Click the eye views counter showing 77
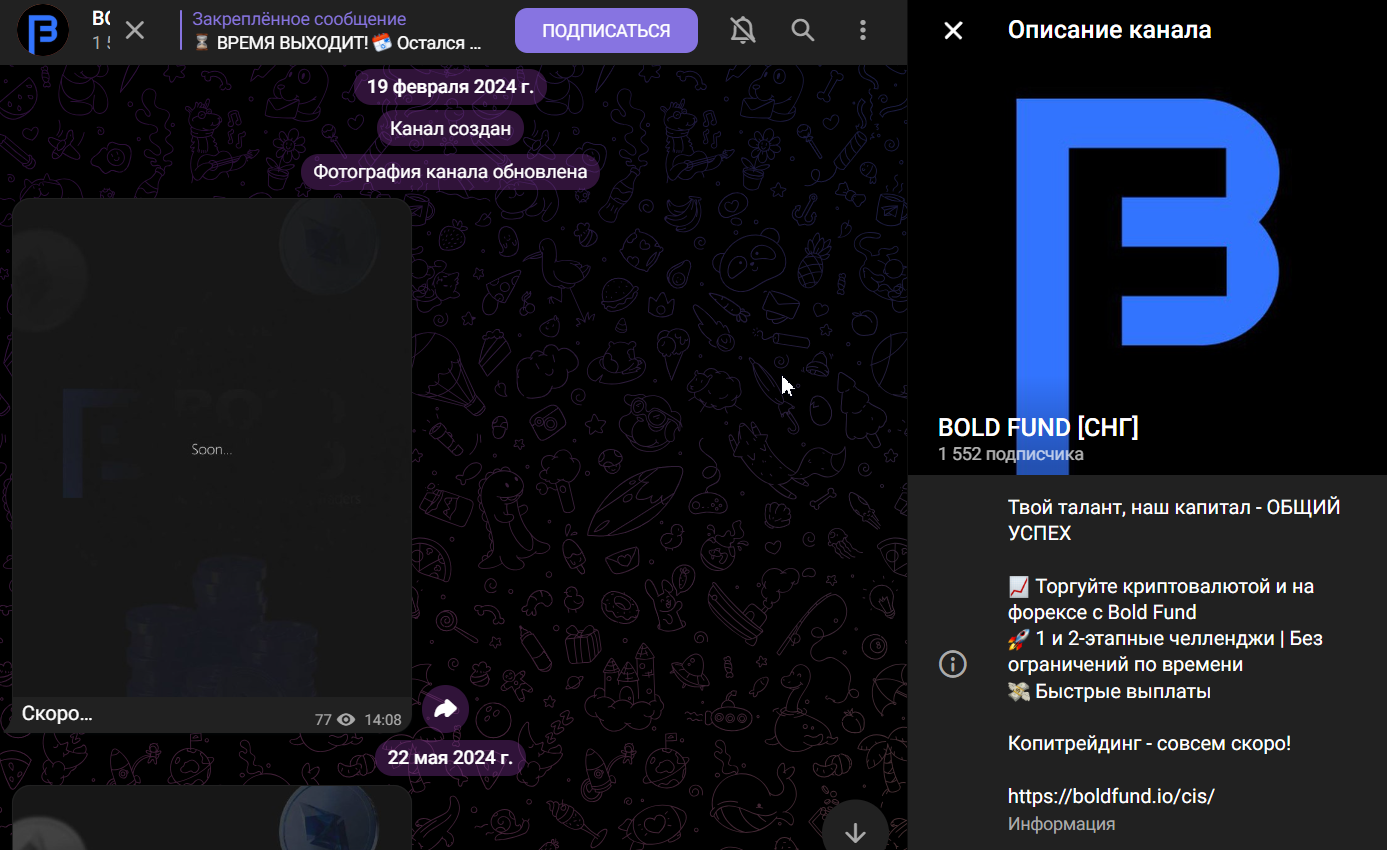The width and height of the screenshot is (1387, 850). 335,720
